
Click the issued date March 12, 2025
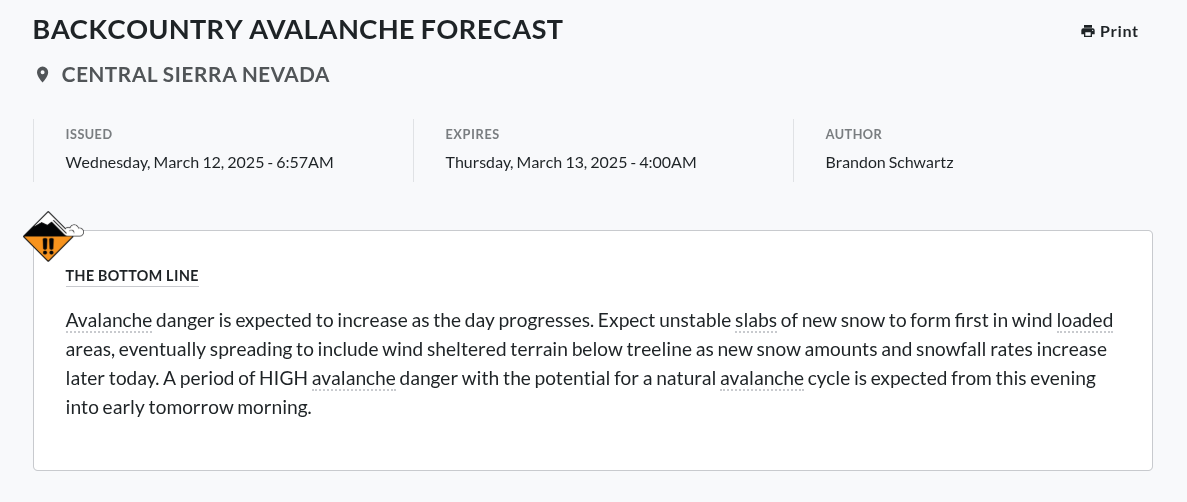click(199, 162)
